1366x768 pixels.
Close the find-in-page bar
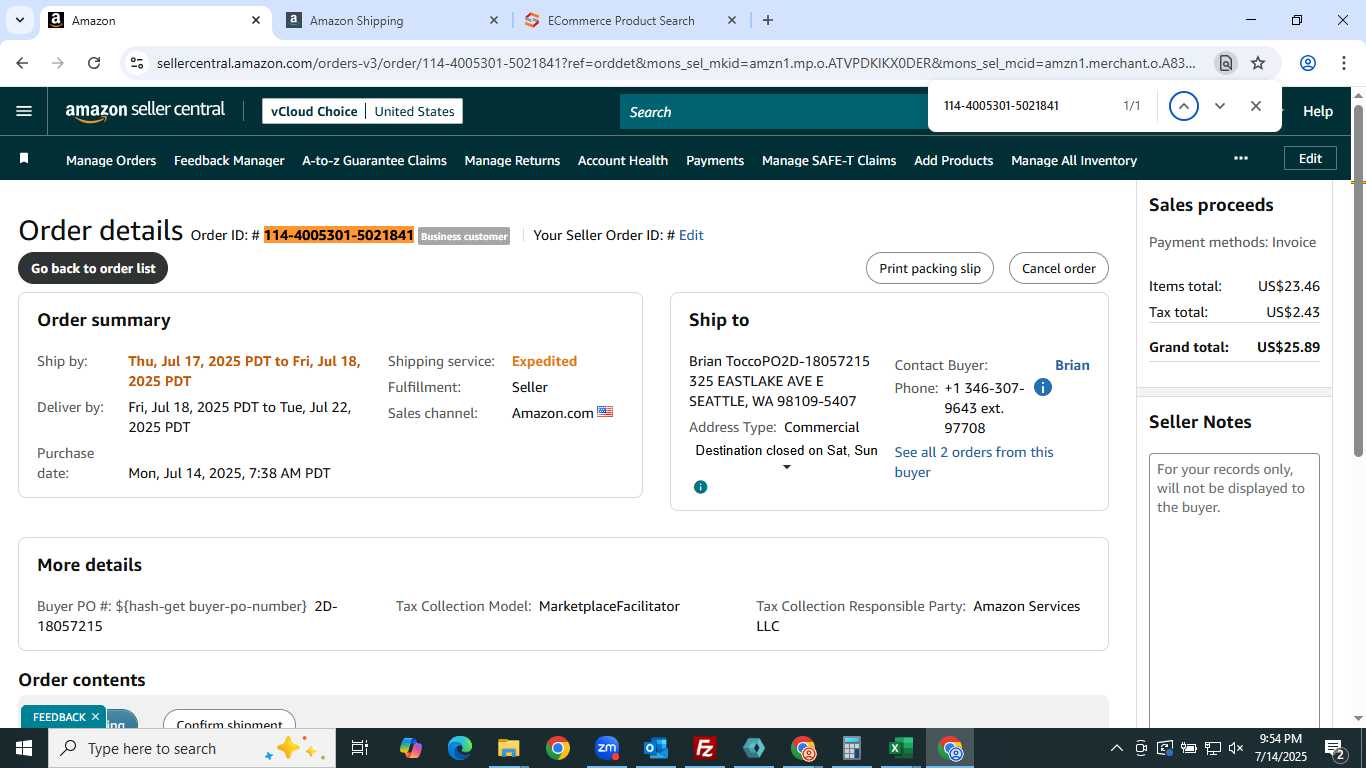click(x=1256, y=106)
